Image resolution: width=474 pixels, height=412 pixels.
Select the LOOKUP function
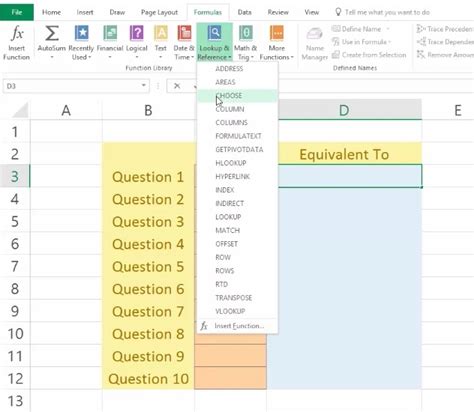coord(237,217)
